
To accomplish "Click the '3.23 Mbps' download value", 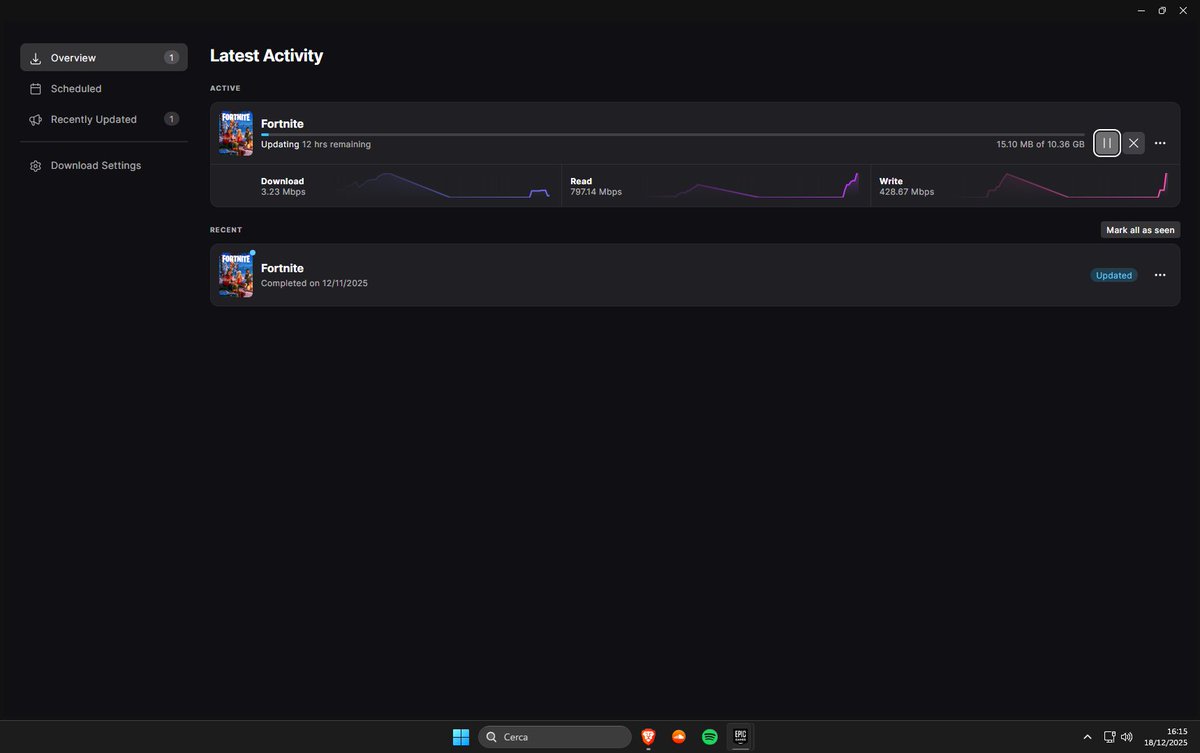I will [x=283, y=192].
